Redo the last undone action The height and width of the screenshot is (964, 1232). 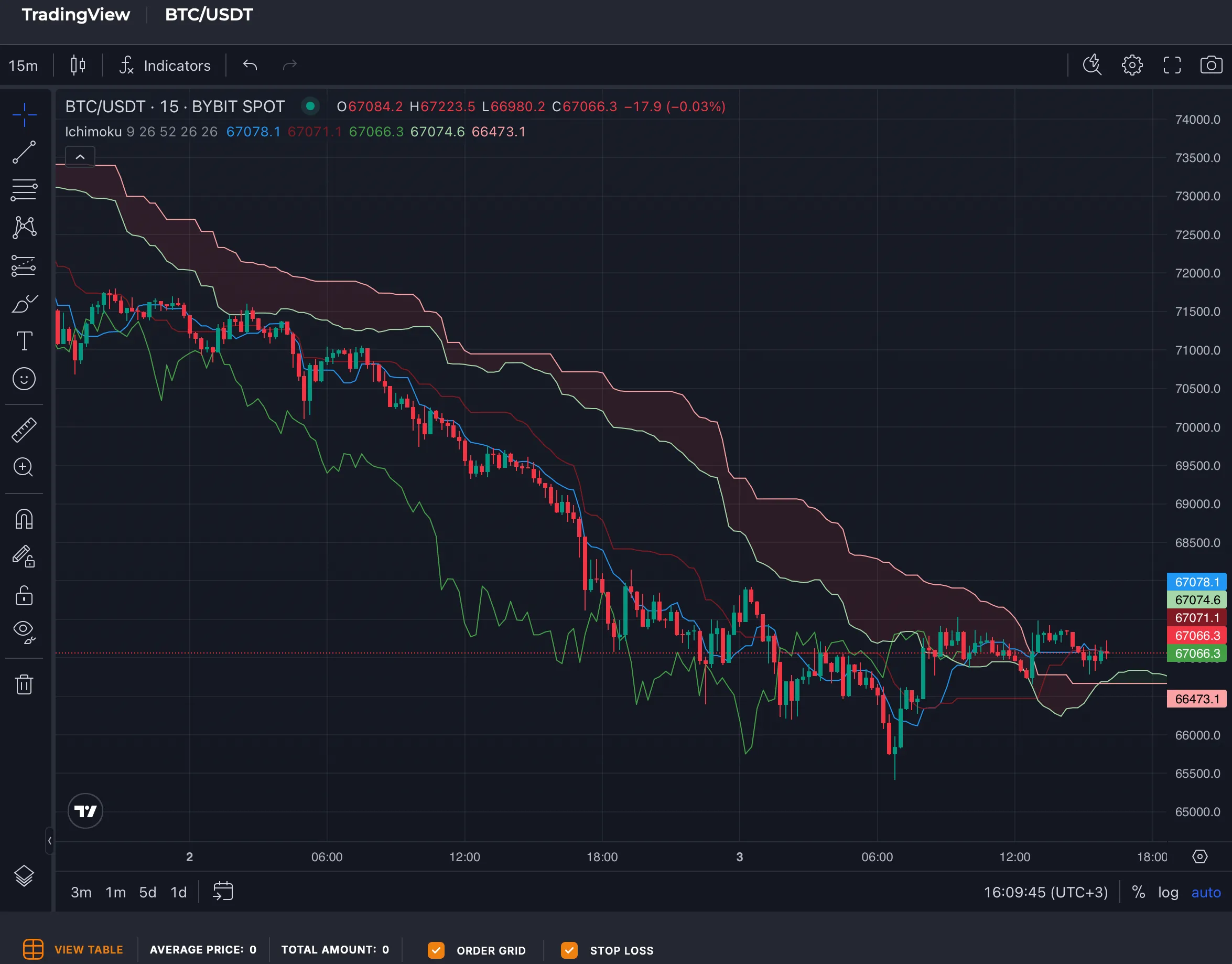click(289, 66)
